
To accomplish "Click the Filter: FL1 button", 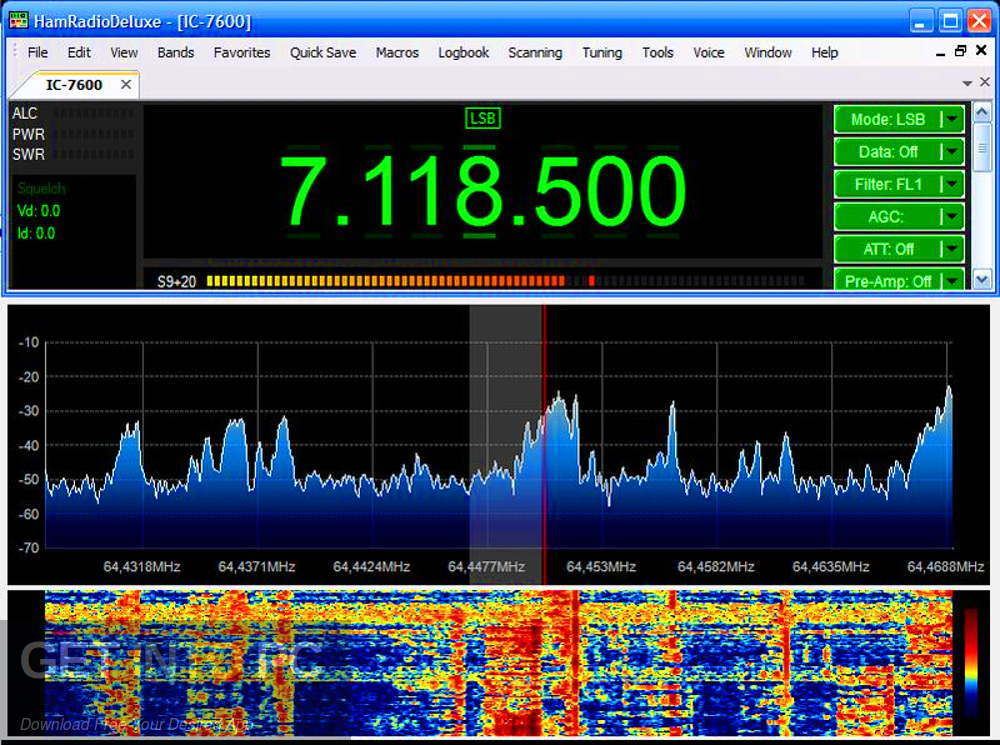I will (x=888, y=184).
